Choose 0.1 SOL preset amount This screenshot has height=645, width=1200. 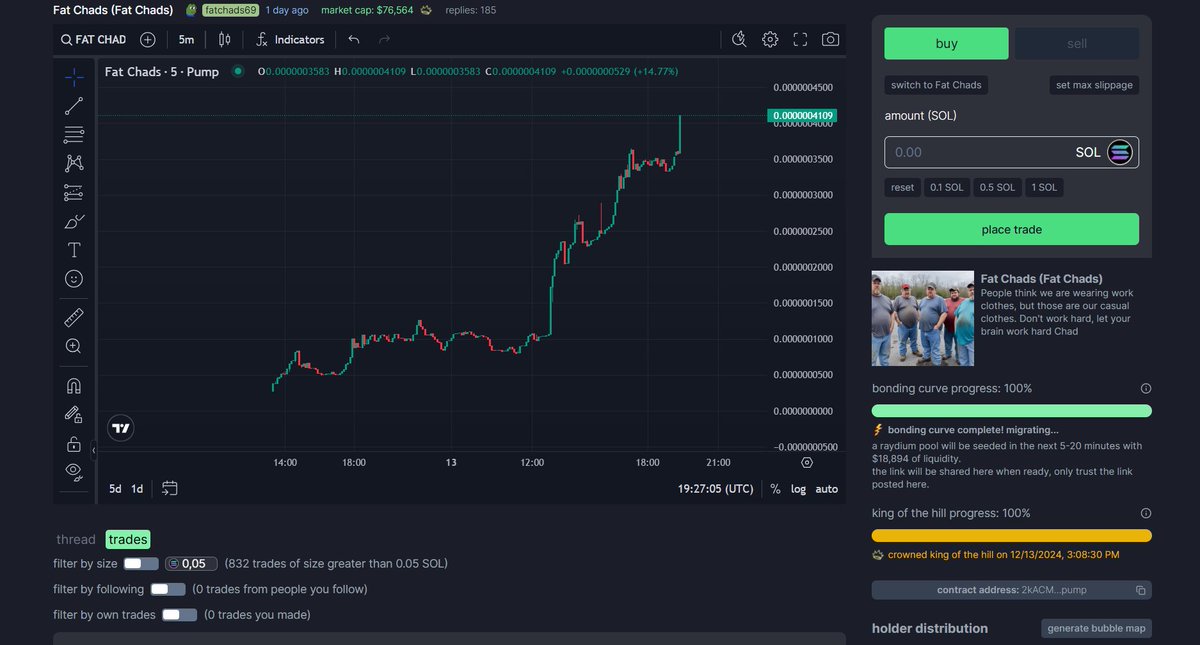point(947,187)
